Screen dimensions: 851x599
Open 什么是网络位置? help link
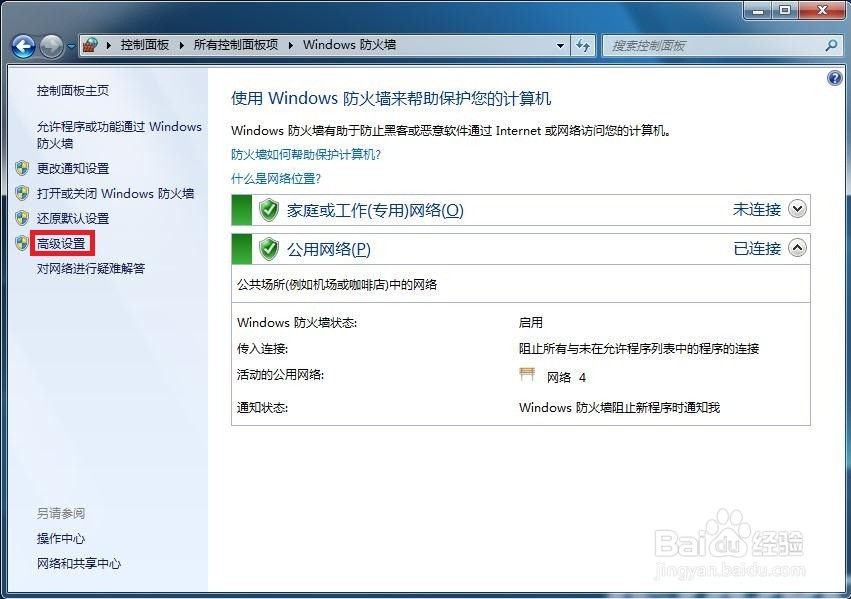pos(276,179)
